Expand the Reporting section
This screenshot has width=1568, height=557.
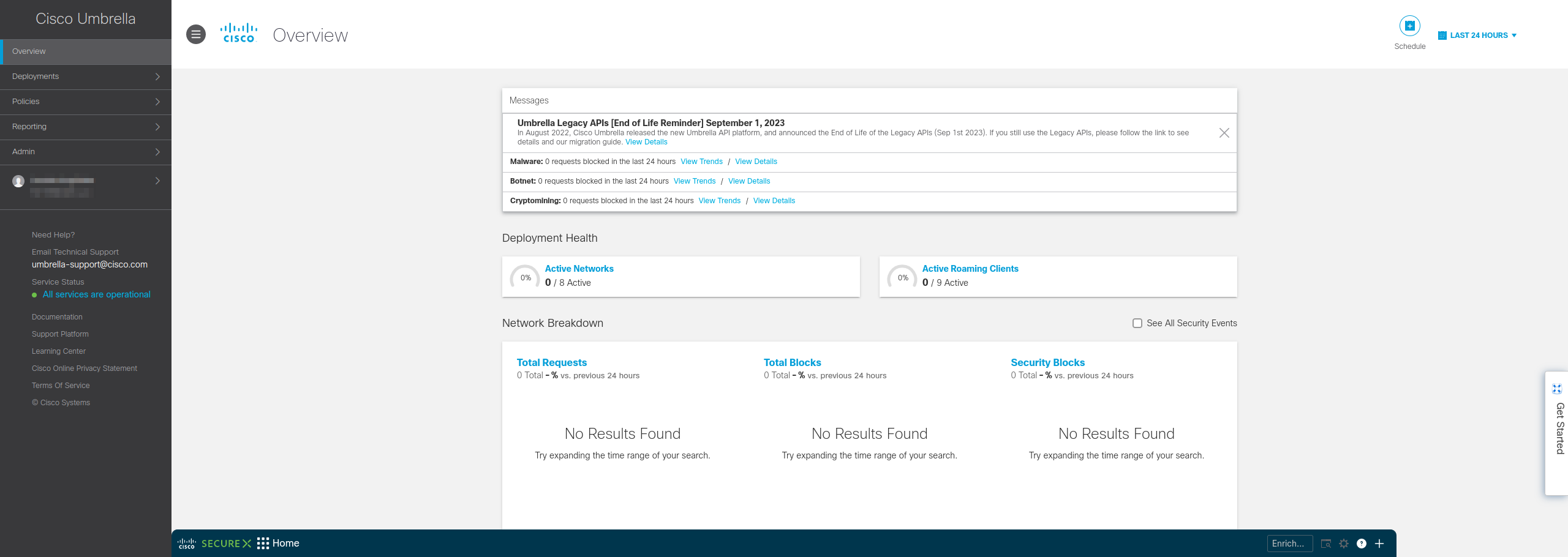(86, 127)
